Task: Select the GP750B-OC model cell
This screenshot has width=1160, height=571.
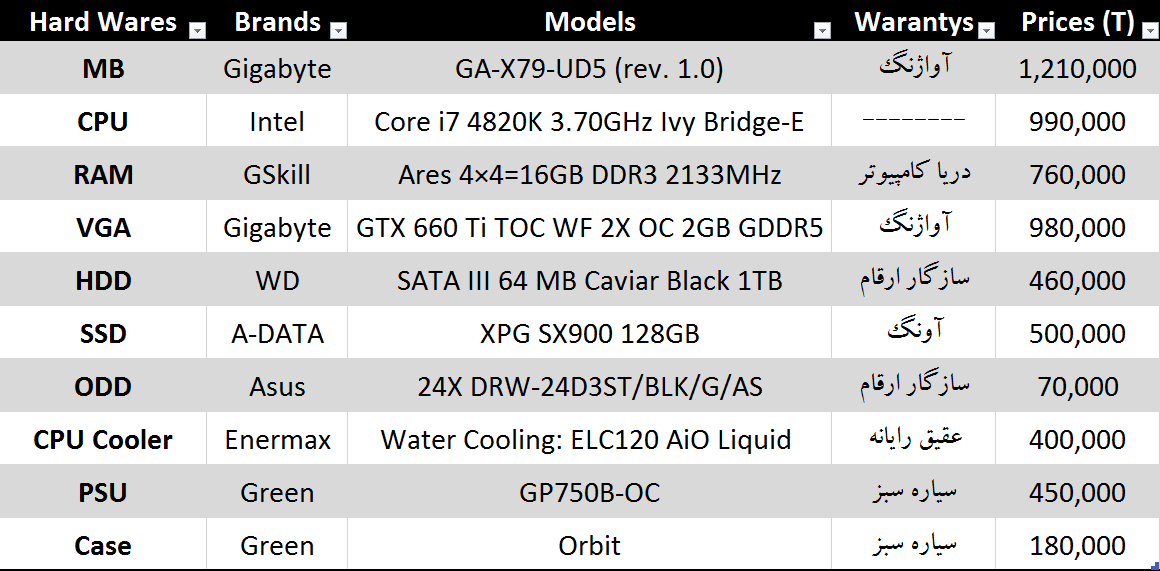Action: (x=589, y=493)
